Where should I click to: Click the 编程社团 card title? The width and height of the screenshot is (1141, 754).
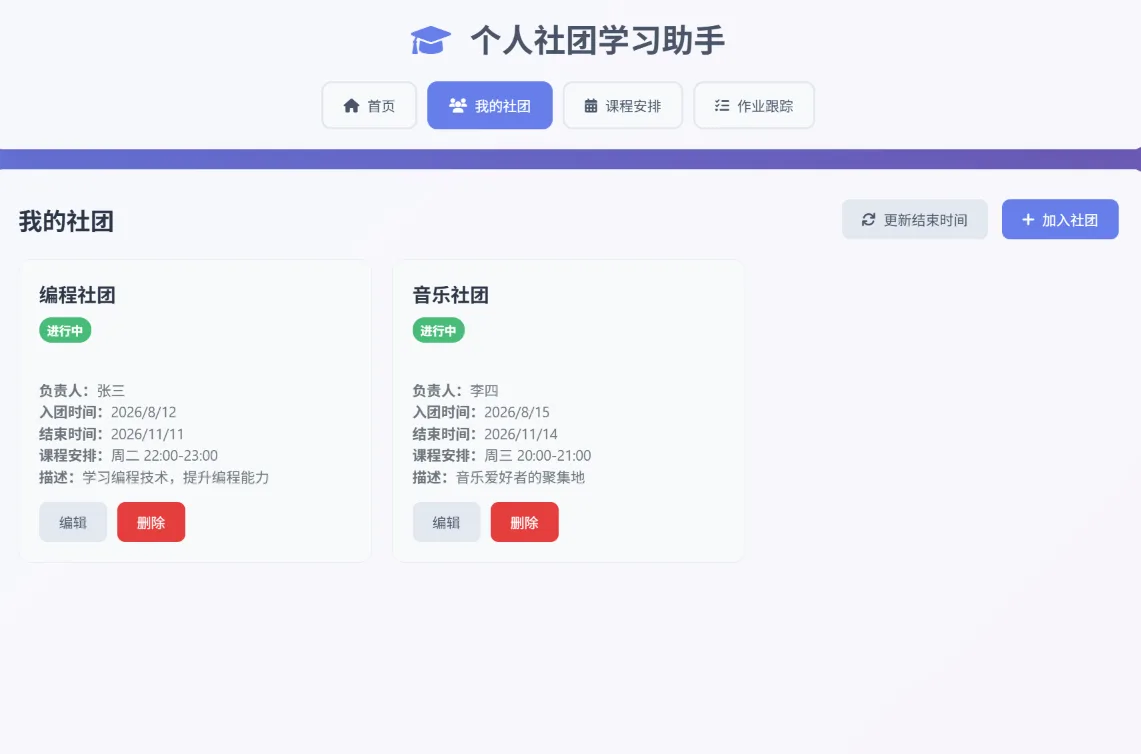tap(77, 295)
